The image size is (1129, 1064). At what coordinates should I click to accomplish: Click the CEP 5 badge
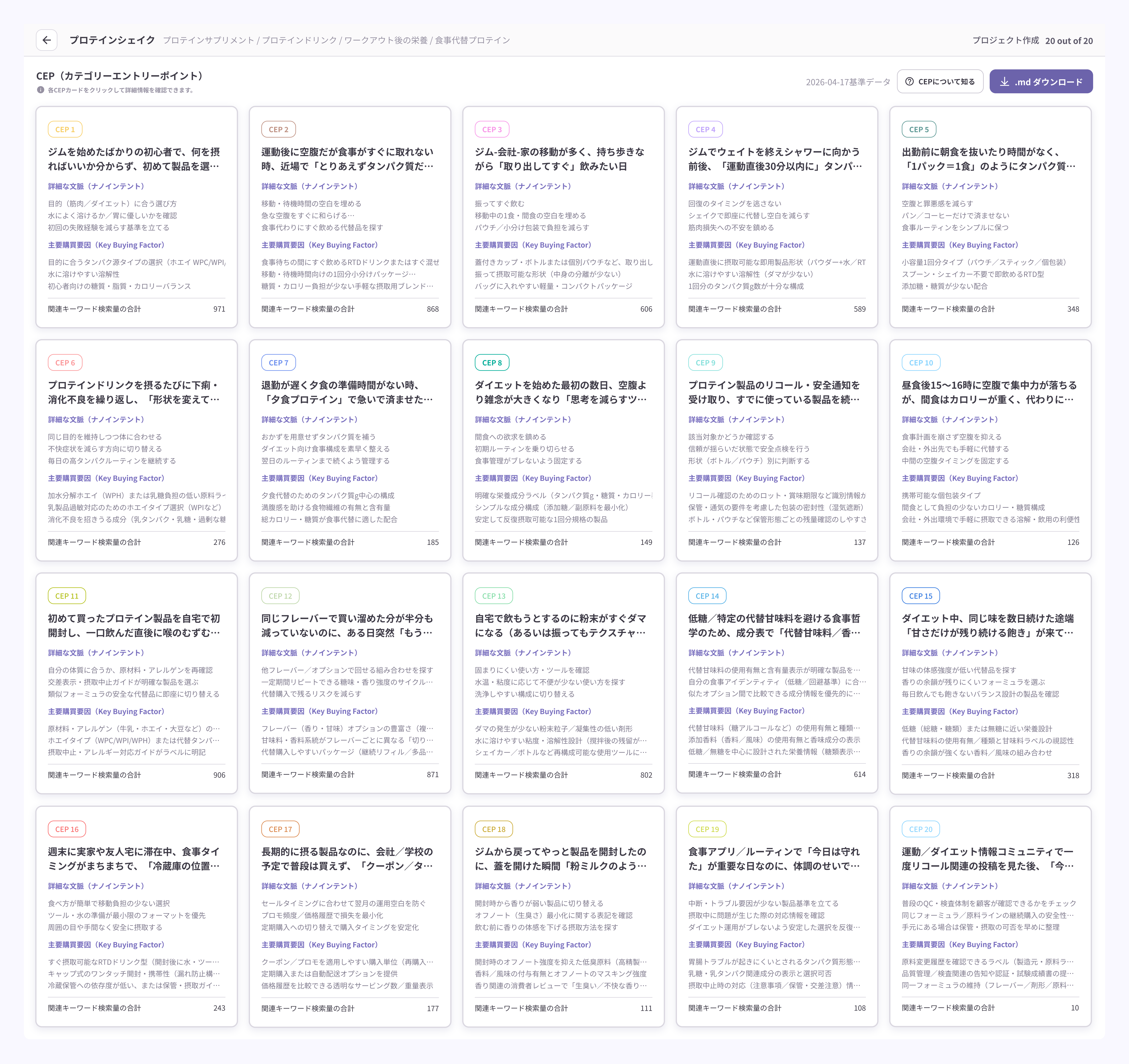coord(919,130)
